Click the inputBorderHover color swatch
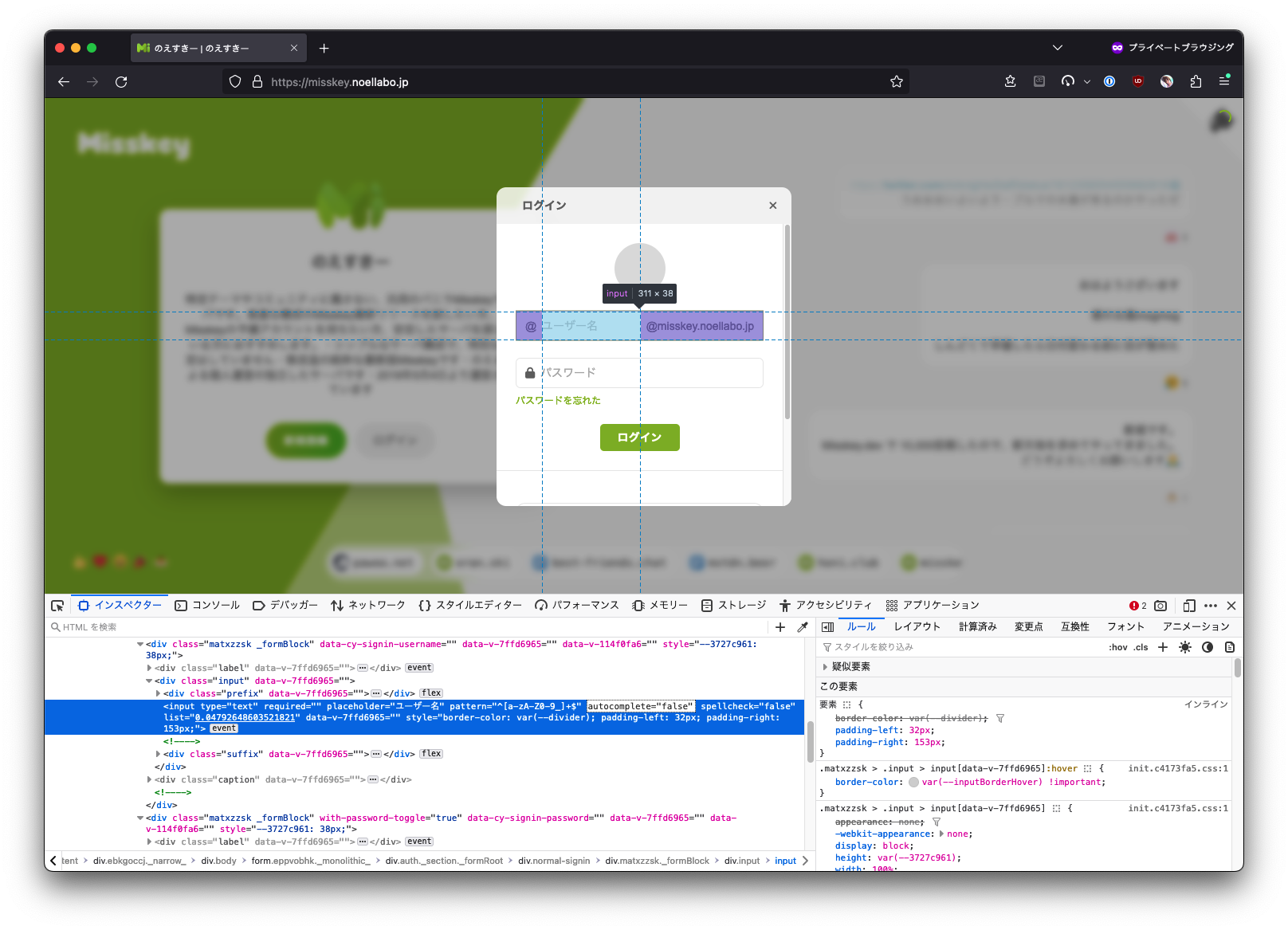This screenshot has height=930, width=1288. (x=913, y=782)
